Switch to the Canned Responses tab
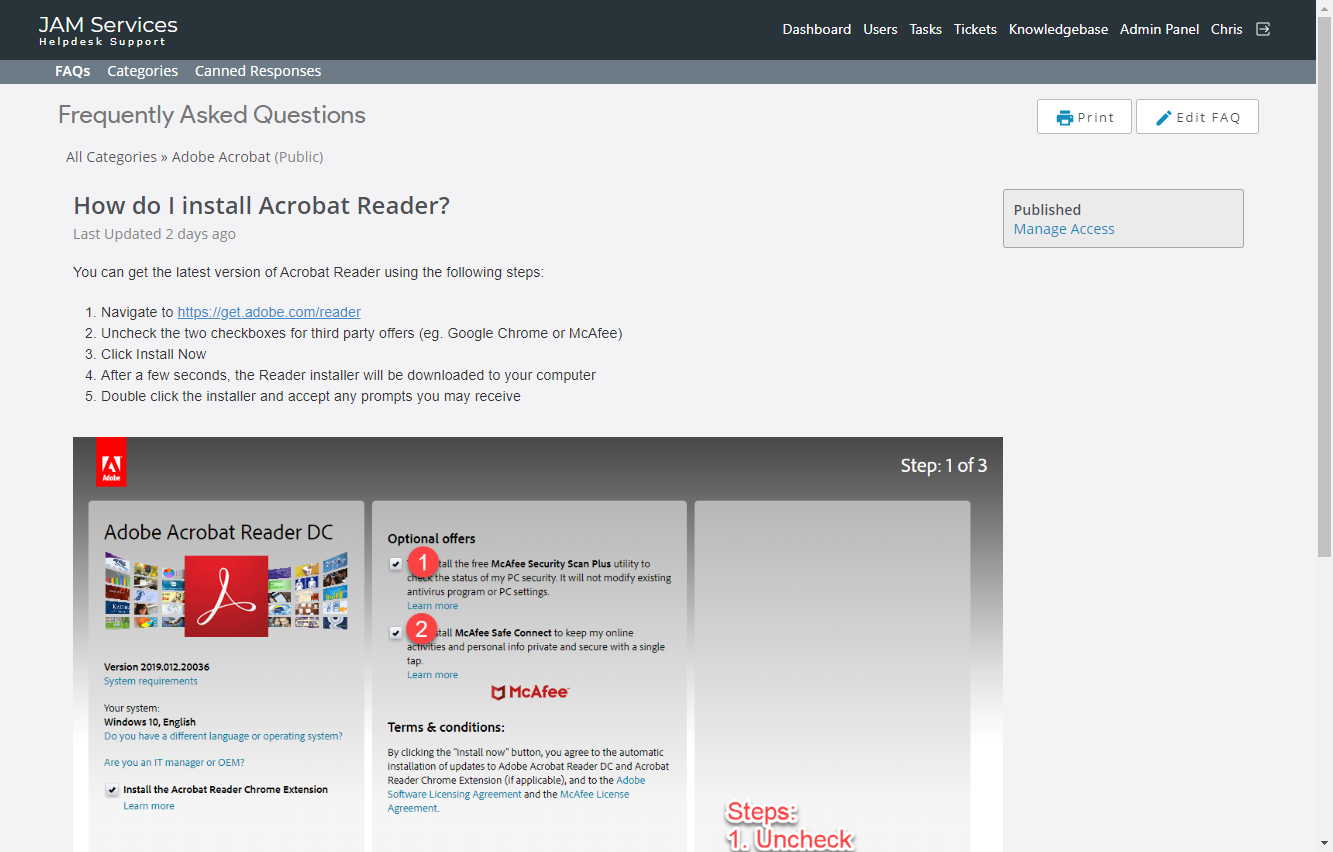This screenshot has width=1333, height=852. coord(258,71)
